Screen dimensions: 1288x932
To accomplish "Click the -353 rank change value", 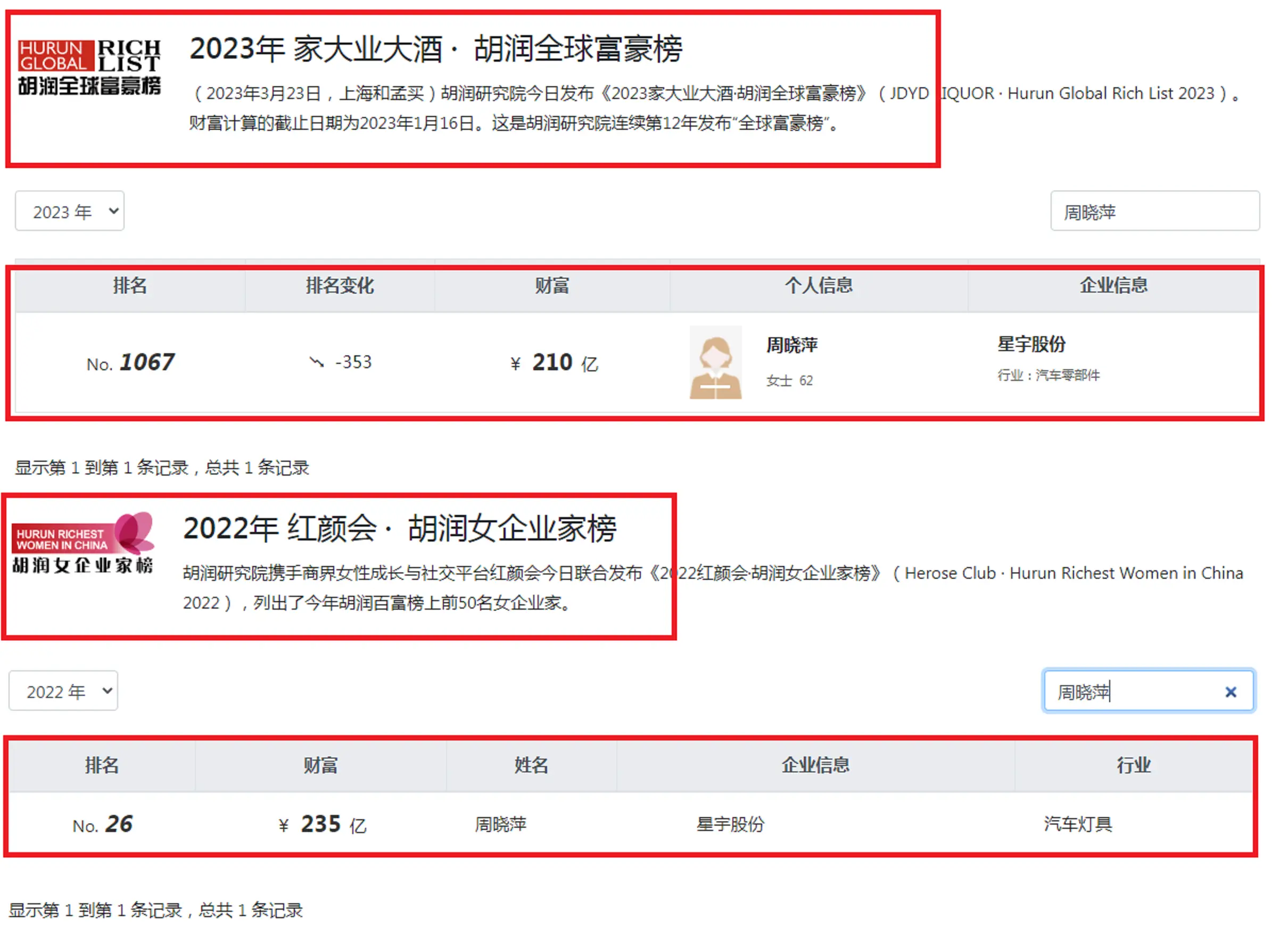I will point(353,362).
